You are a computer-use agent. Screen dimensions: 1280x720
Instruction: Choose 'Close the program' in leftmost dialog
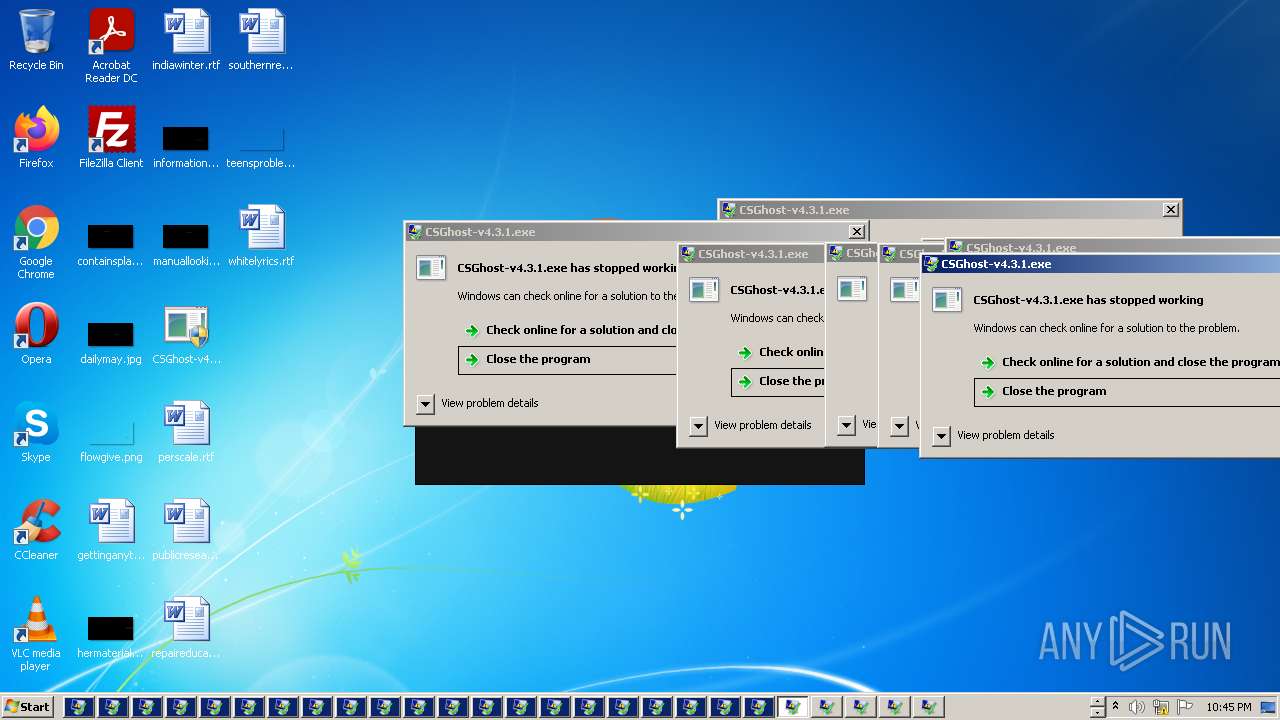(568, 359)
